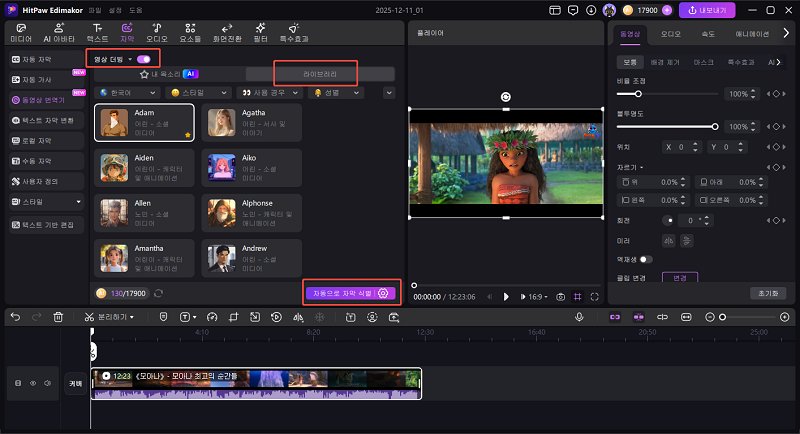Open the 화면전환 (Transitions) tab
This screenshot has width=800, height=434.
coord(227,33)
